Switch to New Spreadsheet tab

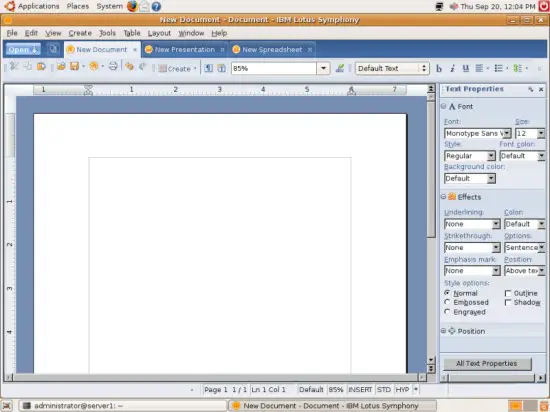pos(272,50)
